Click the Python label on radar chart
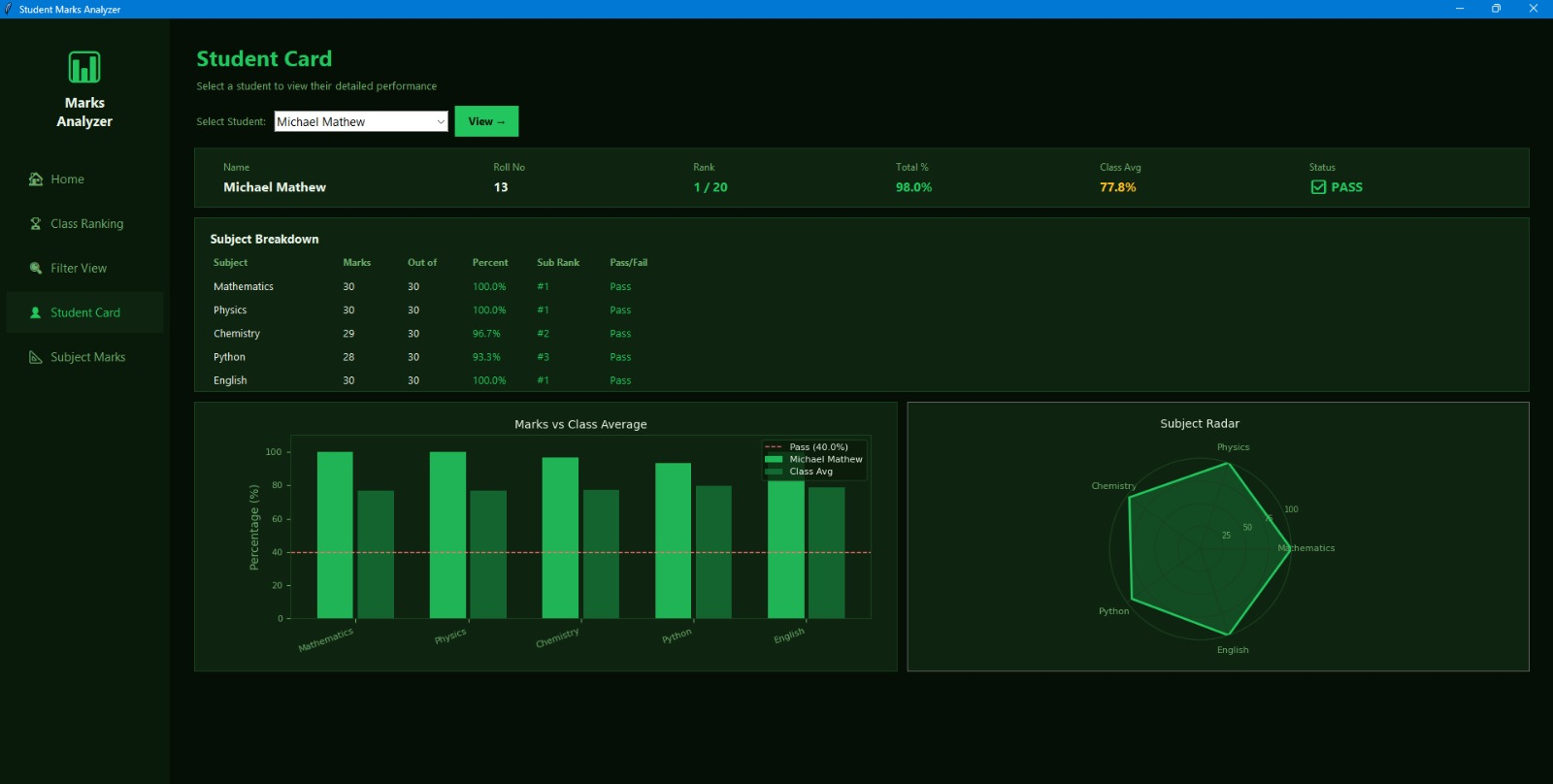Screen dimensions: 1553x784 (1113, 611)
